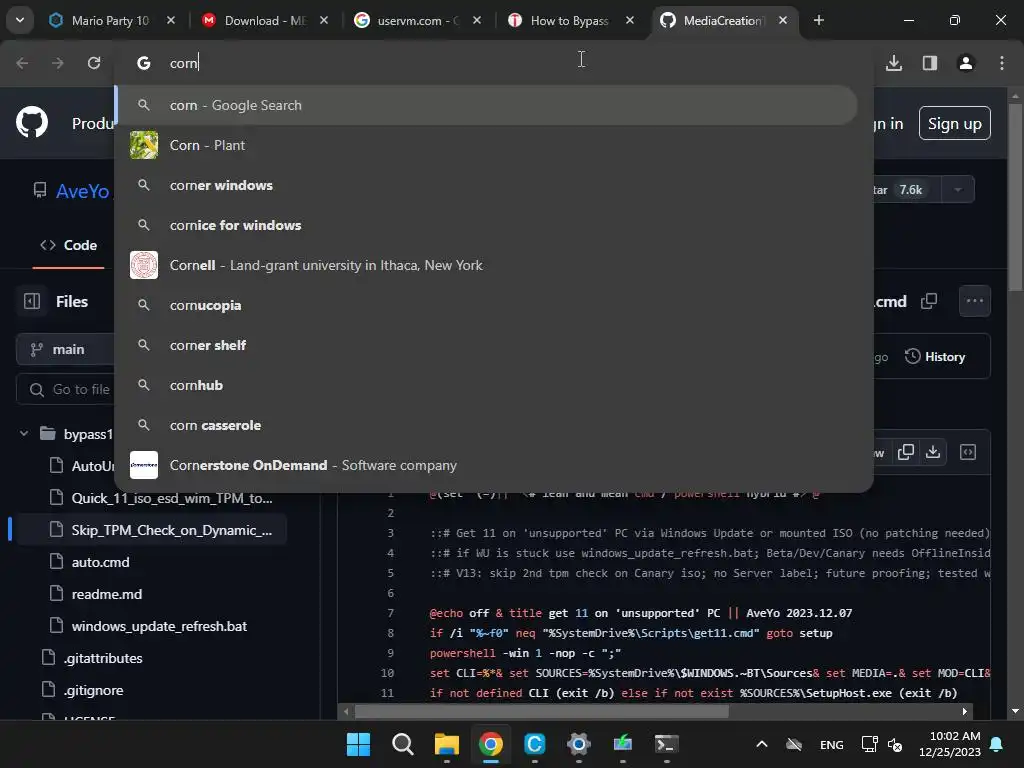Click the Go to file search field
Image resolution: width=1024 pixels, height=768 pixels.
[65, 389]
